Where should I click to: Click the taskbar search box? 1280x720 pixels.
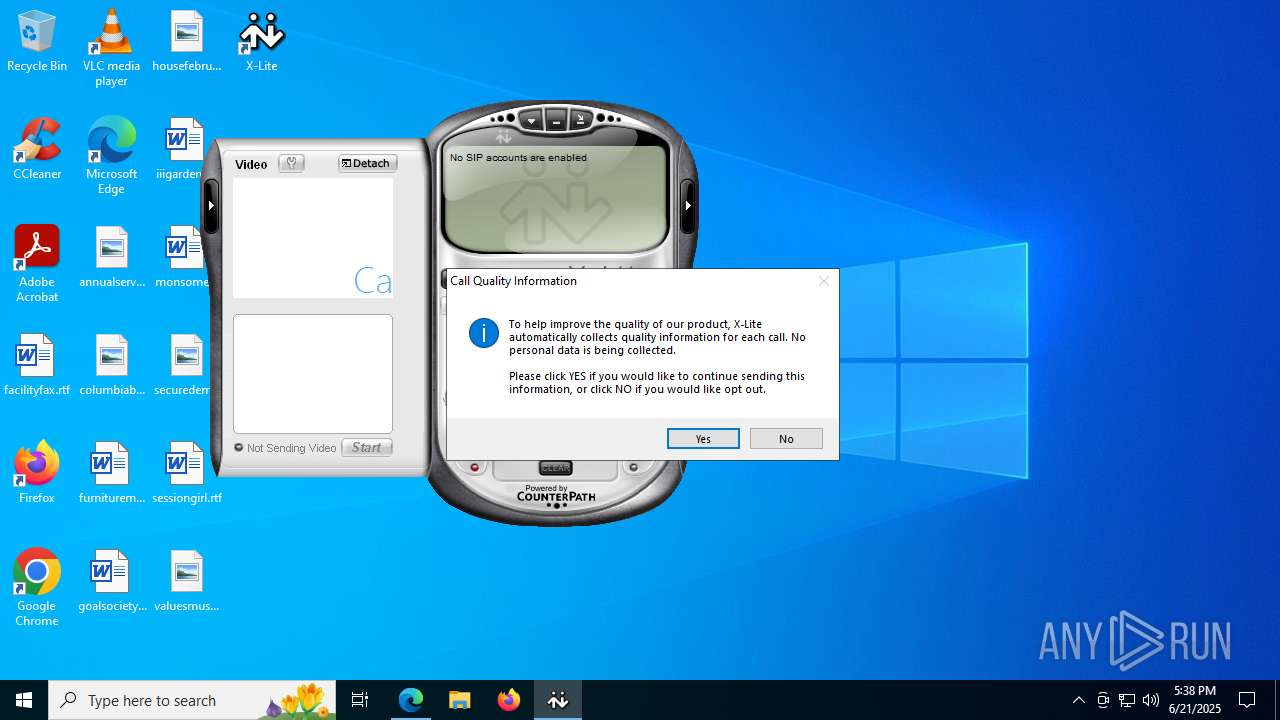point(192,700)
